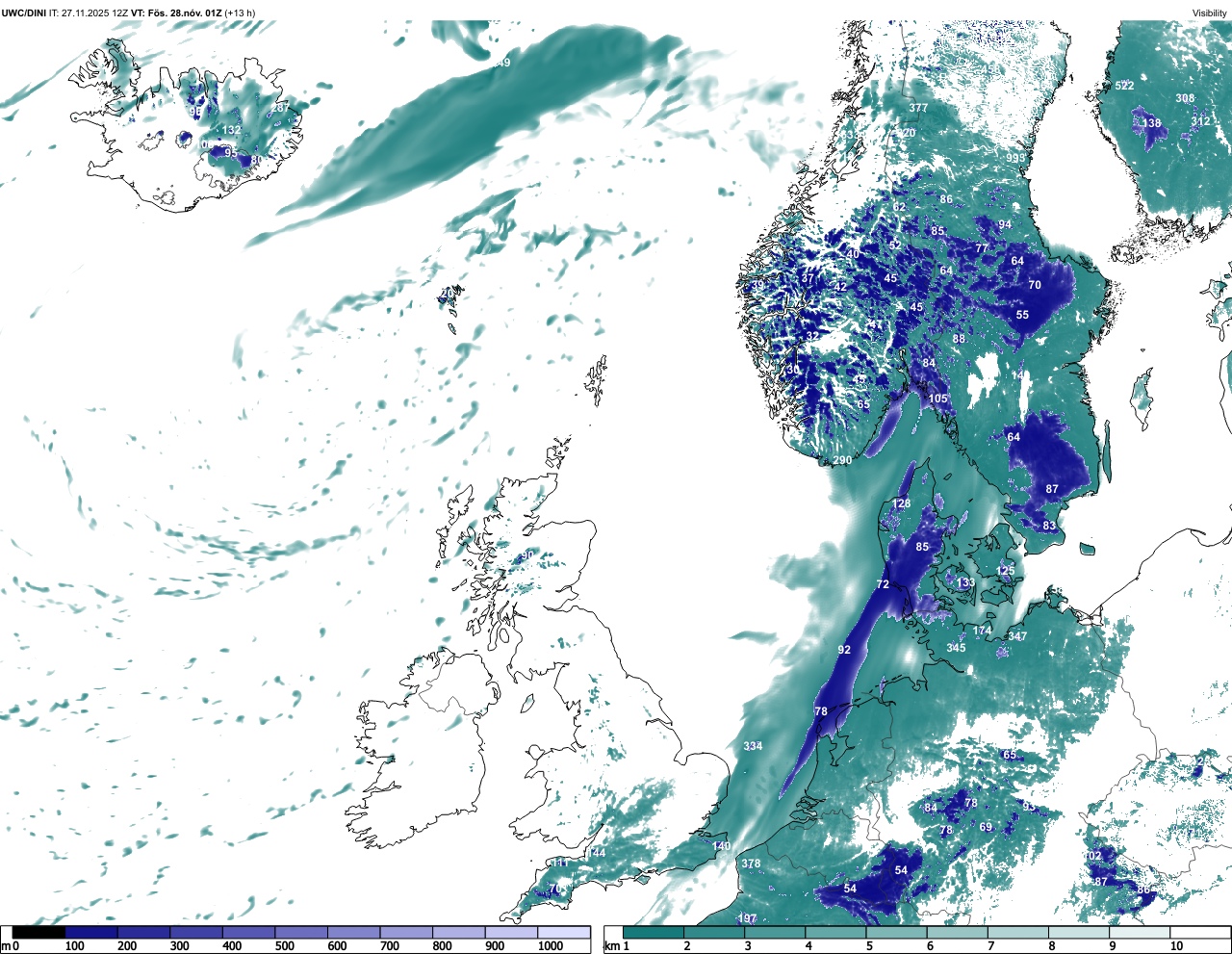This screenshot has height=954, width=1232.
Task: Click the 'UWC/DINI' model label
Action: coord(24,13)
